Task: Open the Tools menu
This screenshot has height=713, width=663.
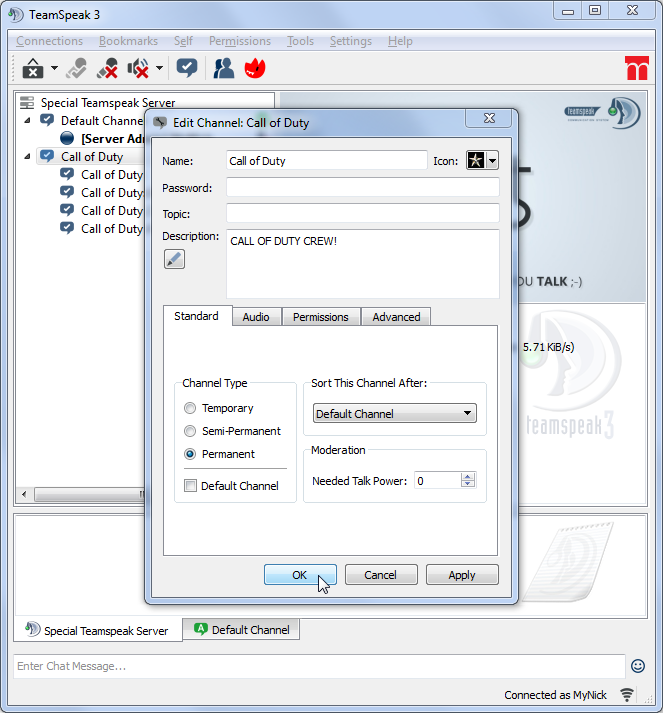Action: pyautogui.click(x=300, y=41)
